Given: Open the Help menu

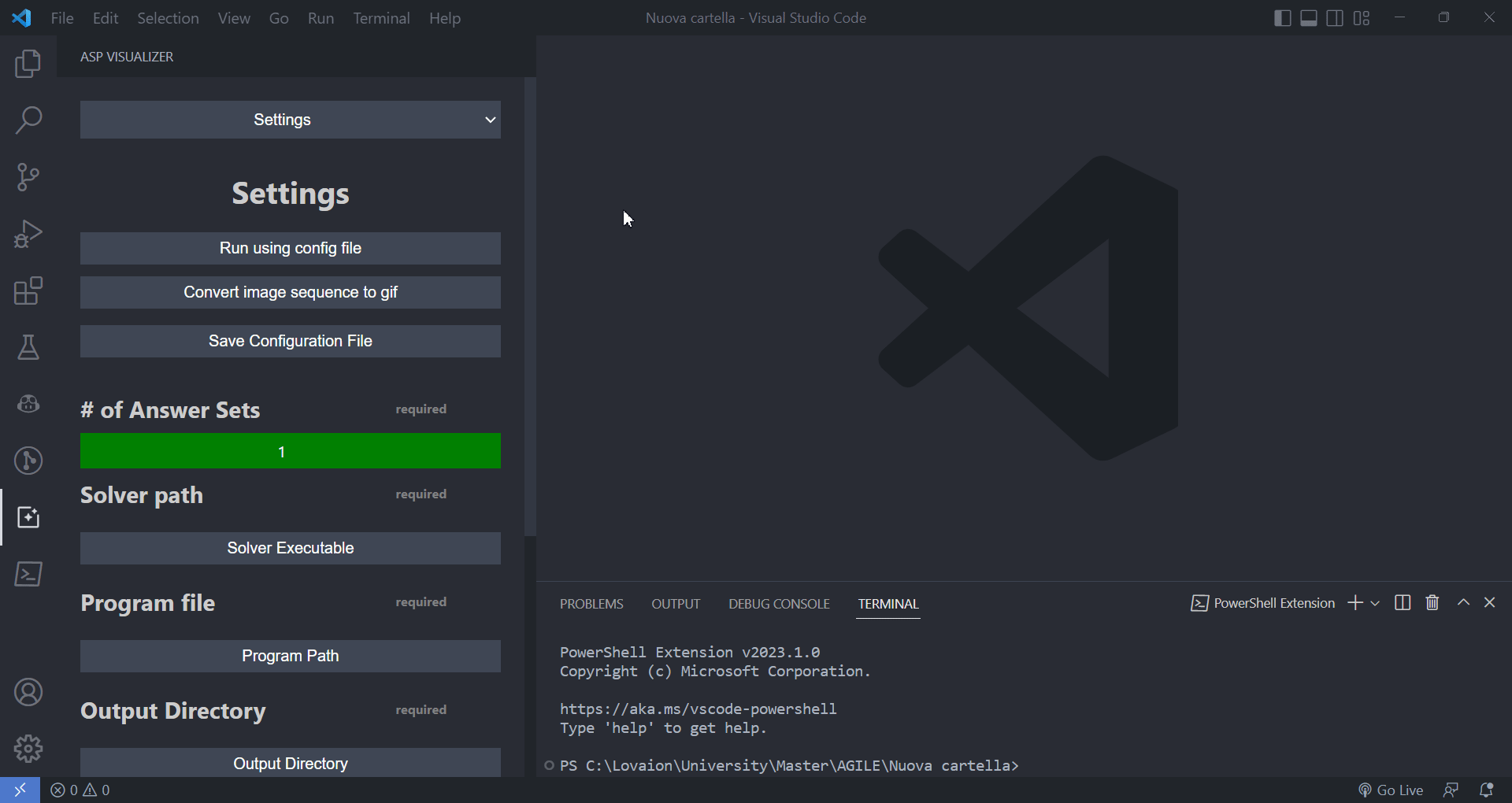Looking at the screenshot, I should [x=445, y=18].
